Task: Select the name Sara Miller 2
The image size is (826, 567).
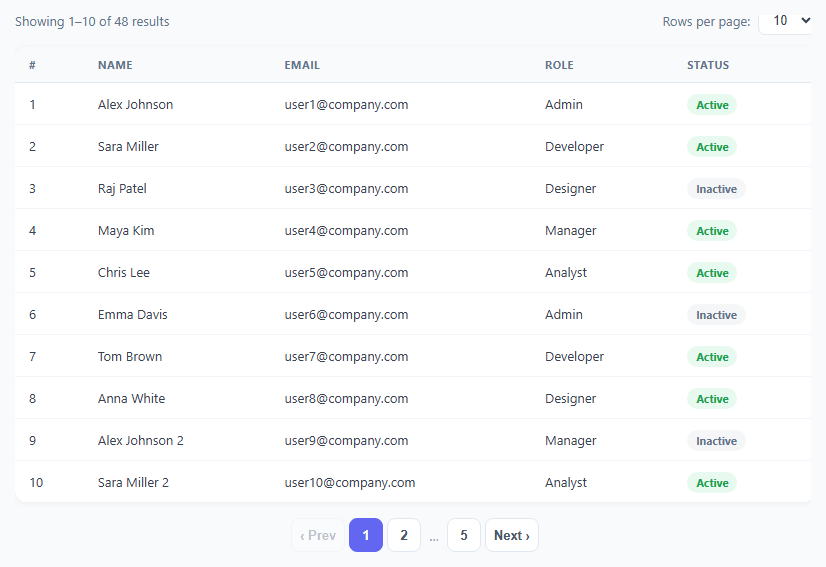Action: [x=133, y=483]
